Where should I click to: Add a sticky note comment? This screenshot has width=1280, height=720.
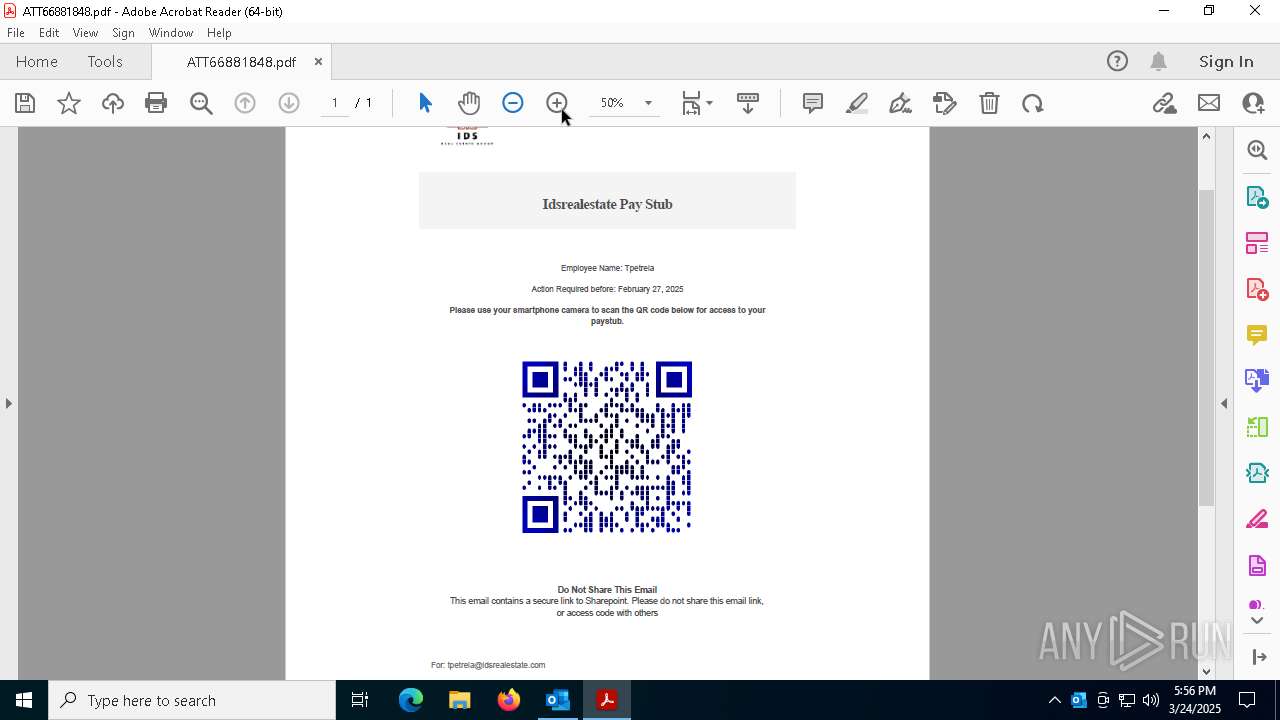pos(813,103)
